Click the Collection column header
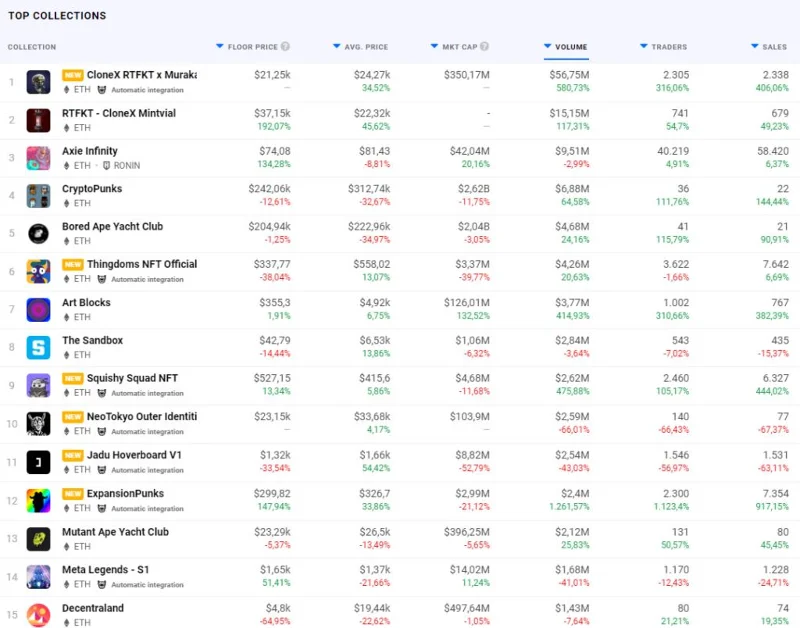 [x=32, y=47]
